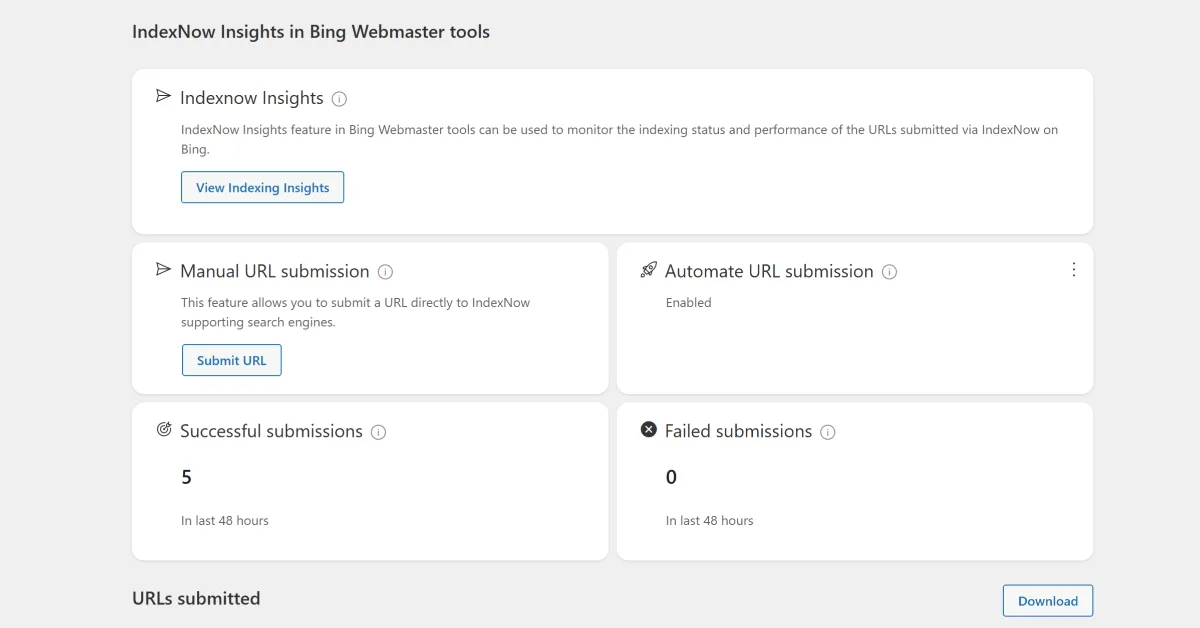
Task: Download the URLs submitted report
Action: point(1048,600)
